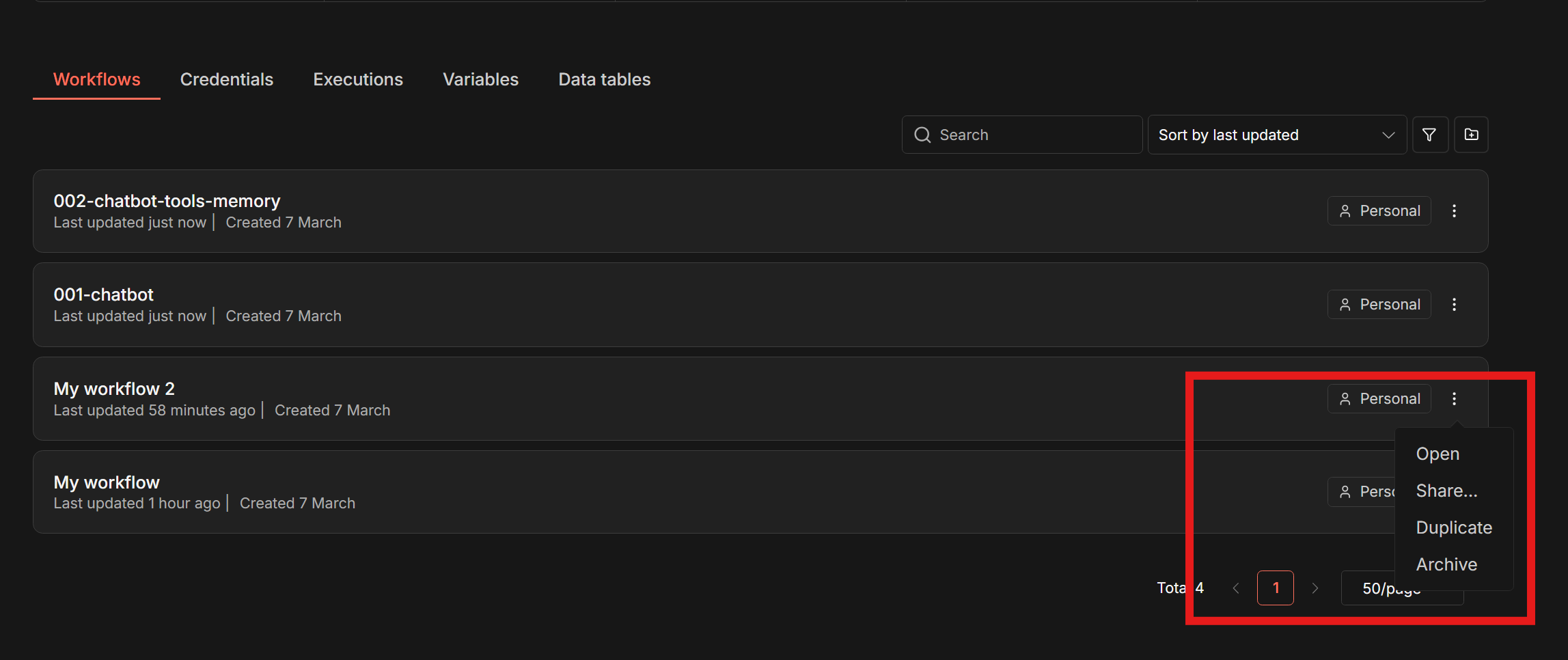
Task: Click the search magnifier icon
Action: point(922,135)
